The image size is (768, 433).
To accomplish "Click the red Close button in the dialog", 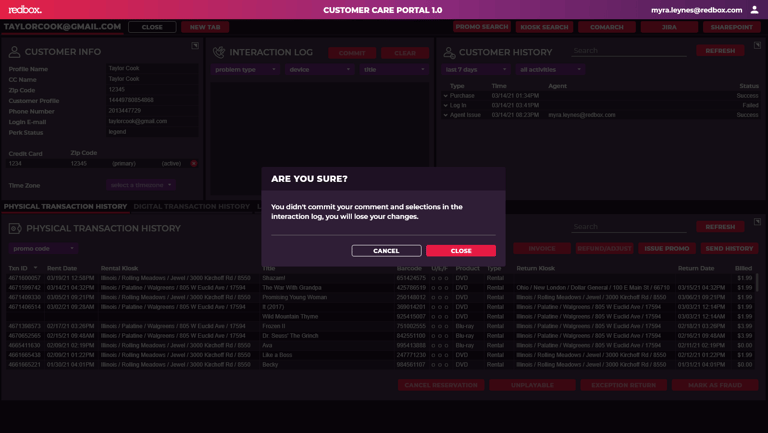I will (461, 251).
